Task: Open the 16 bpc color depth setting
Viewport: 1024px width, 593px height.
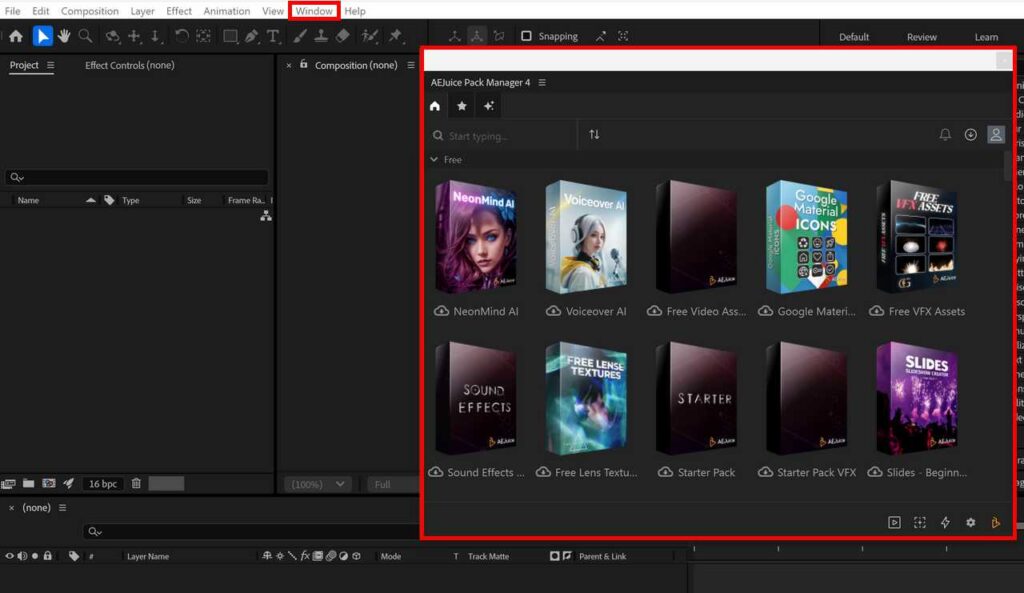Action: click(103, 484)
